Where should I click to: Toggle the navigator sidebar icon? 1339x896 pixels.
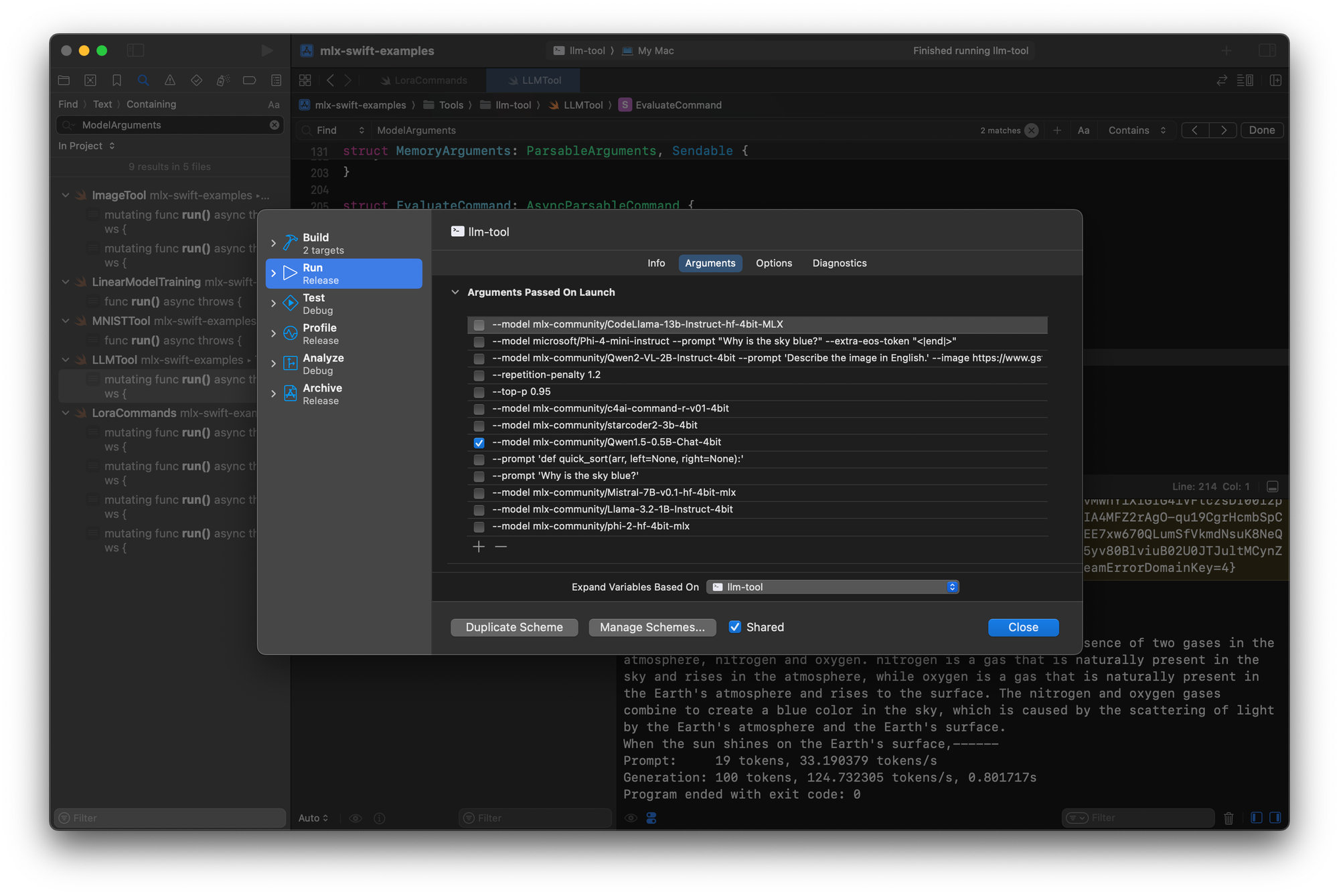click(136, 50)
